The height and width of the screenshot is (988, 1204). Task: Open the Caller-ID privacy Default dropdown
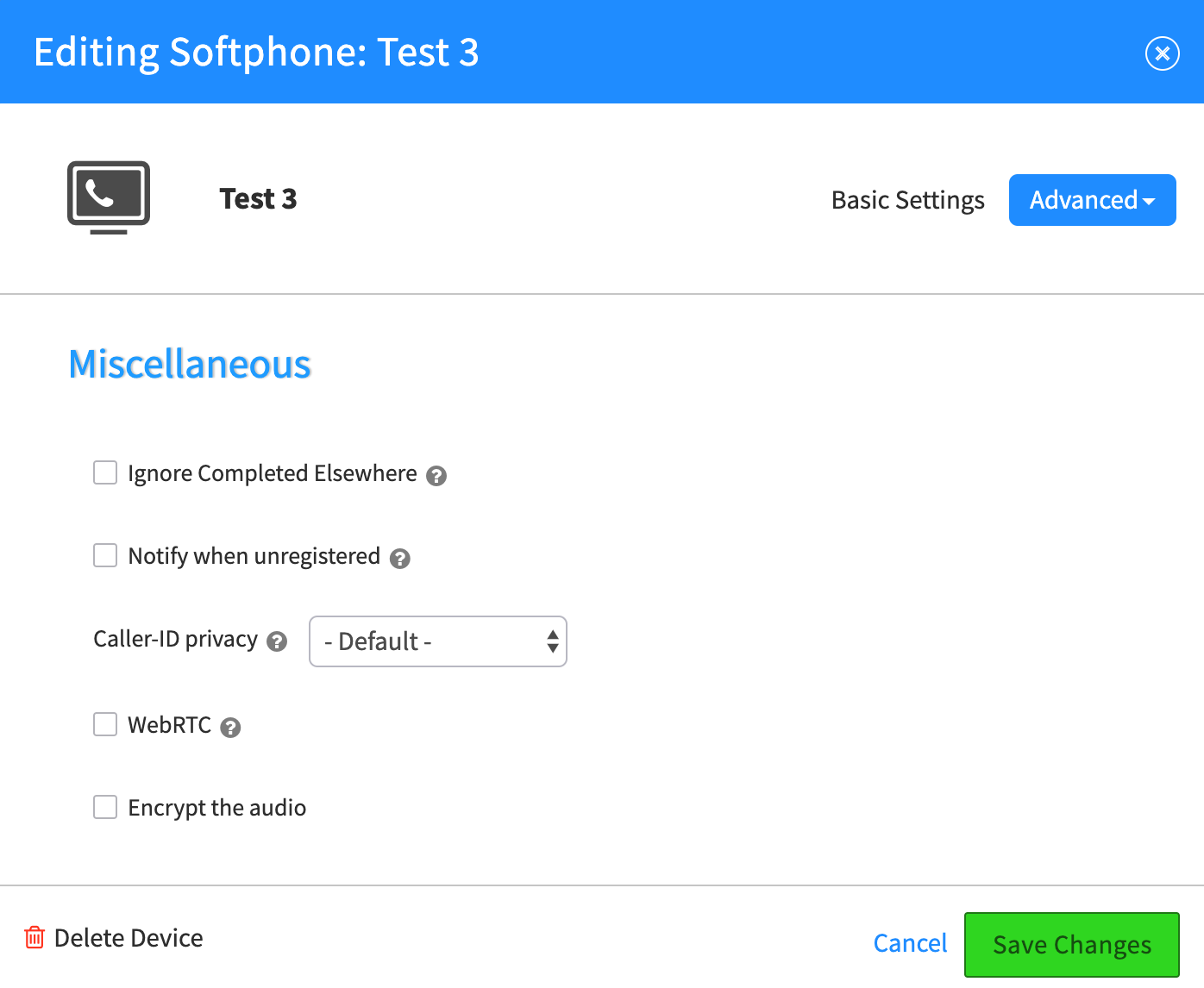[x=438, y=641]
